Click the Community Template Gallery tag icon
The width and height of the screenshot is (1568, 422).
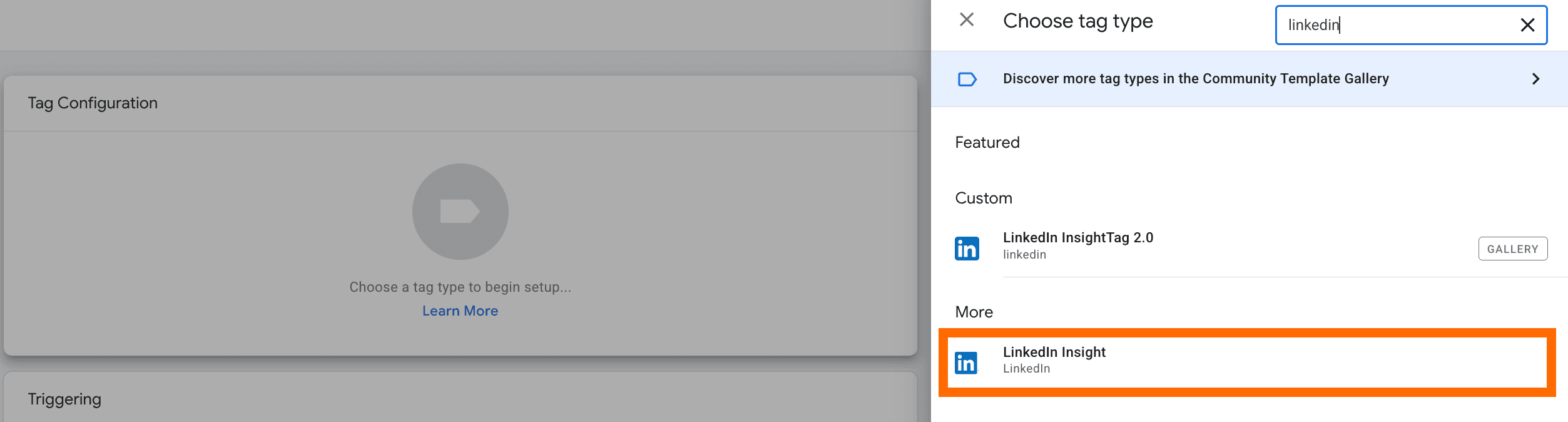point(967,79)
